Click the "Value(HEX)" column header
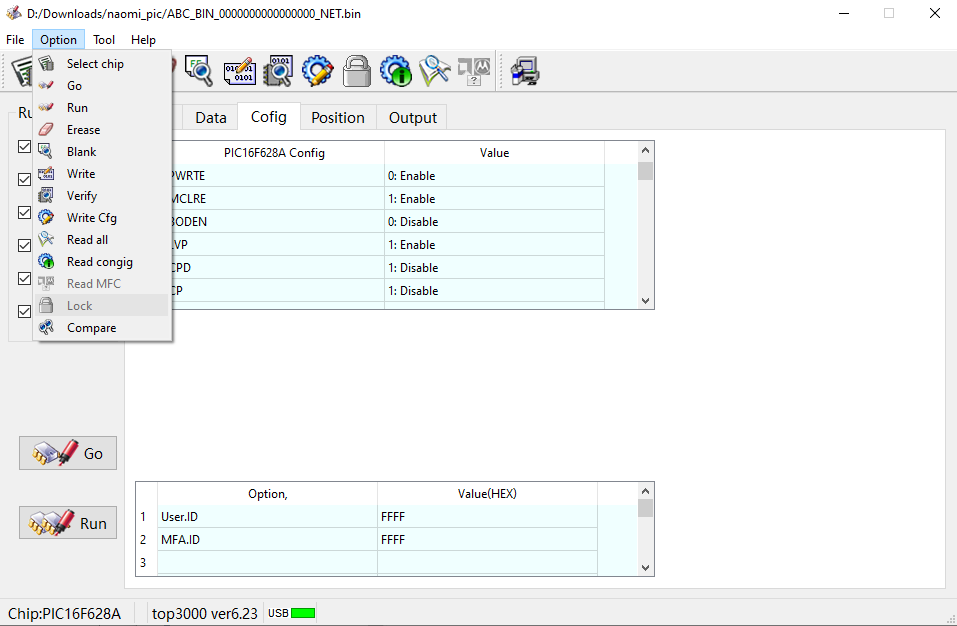Viewport: 957px width, 626px height. point(487,494)
